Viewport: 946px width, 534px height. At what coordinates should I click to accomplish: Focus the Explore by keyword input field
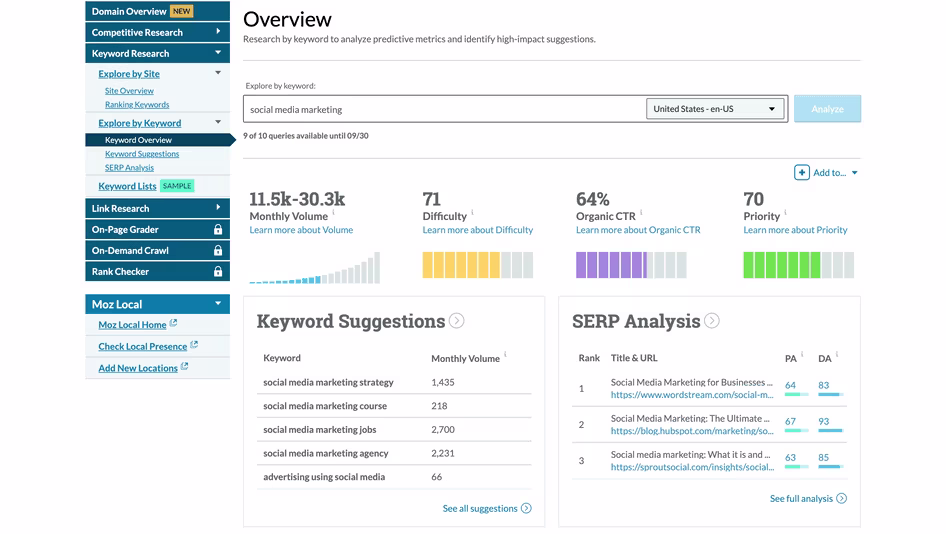click(x=445, y=109)
